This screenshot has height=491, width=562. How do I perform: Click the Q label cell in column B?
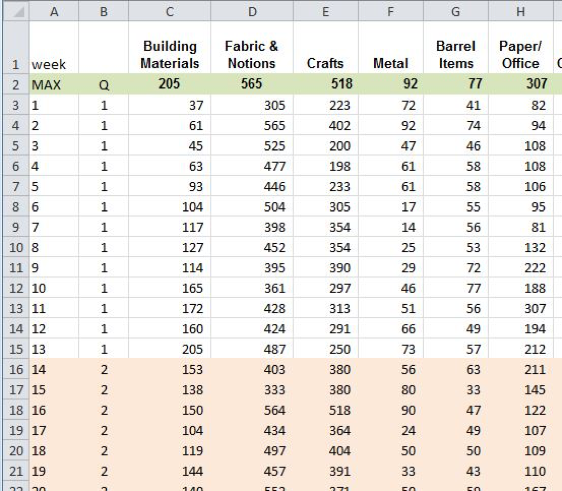pos(103,85)
